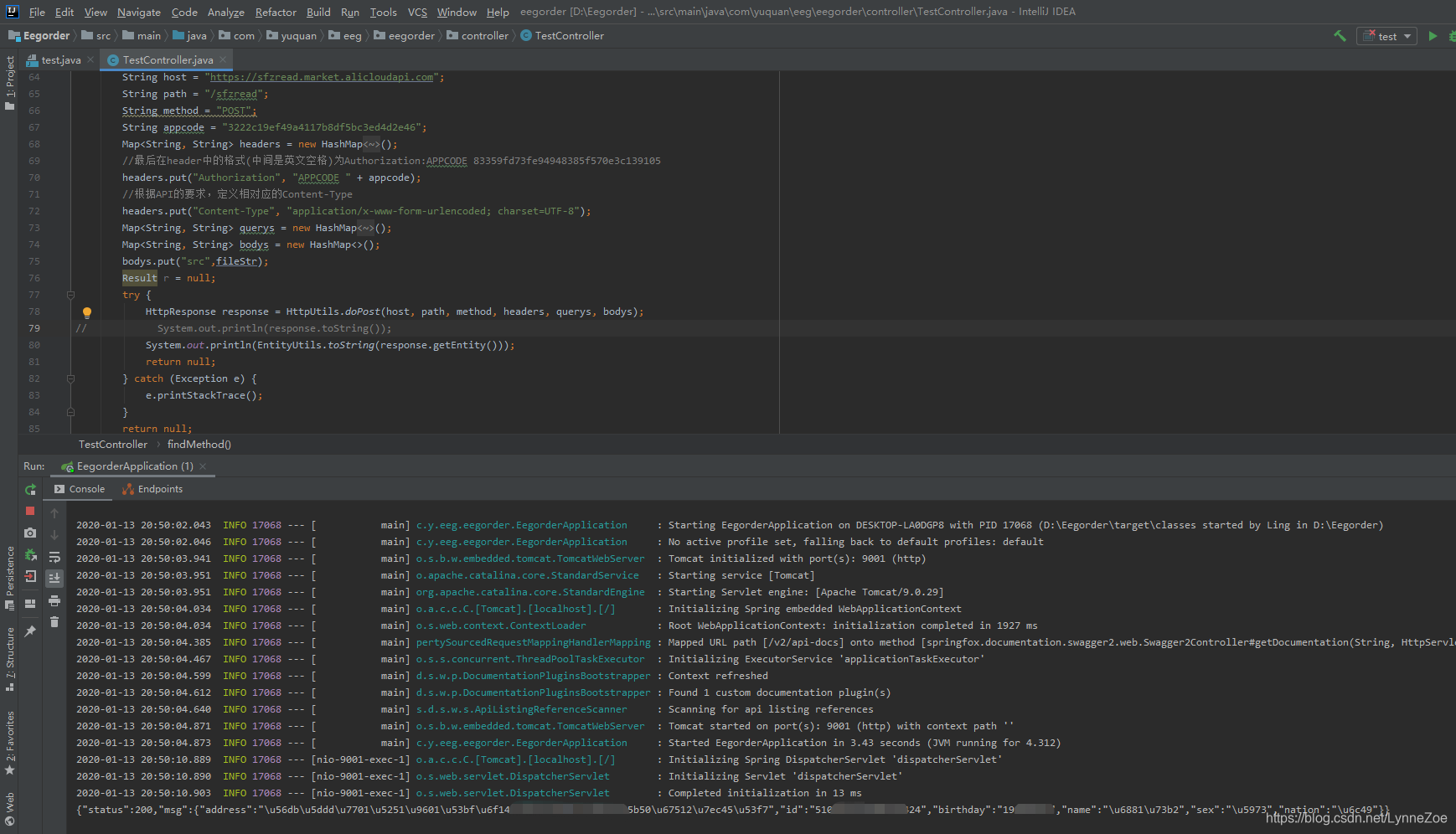This screenshot has height=834, width=1456.
Task: Open the Analyze menu
Action: click(x=226, y=12)
